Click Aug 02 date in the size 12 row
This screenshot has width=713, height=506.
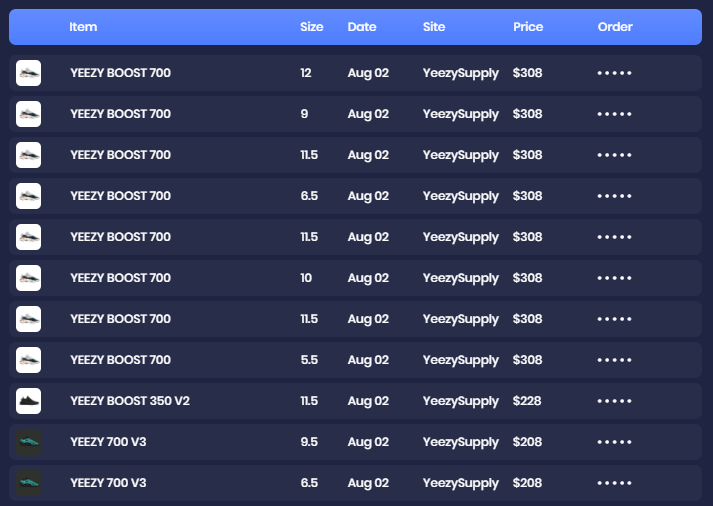[x=368, y=73]
